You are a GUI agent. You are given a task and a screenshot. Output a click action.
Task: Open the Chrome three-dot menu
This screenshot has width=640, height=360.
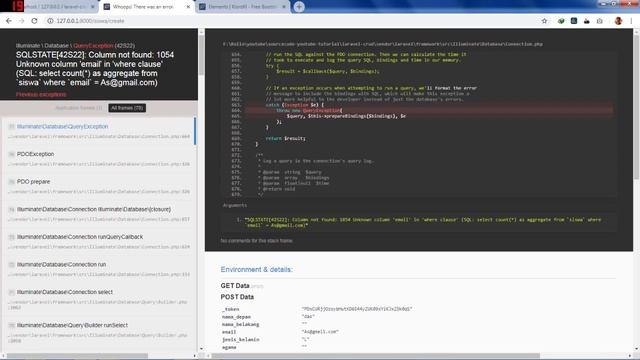point(632,21)
